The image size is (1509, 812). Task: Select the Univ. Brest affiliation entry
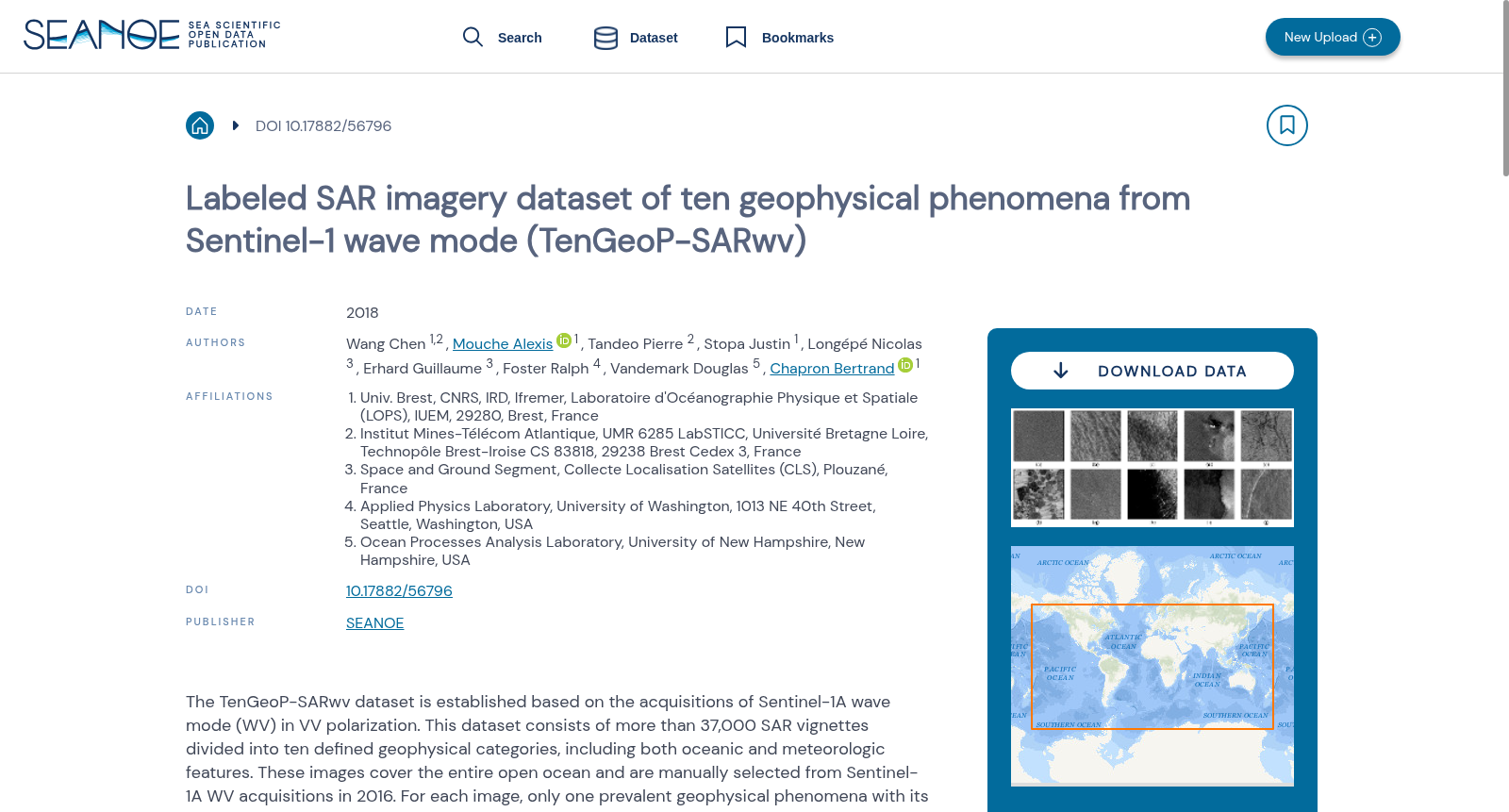click(x=638, y=406)
